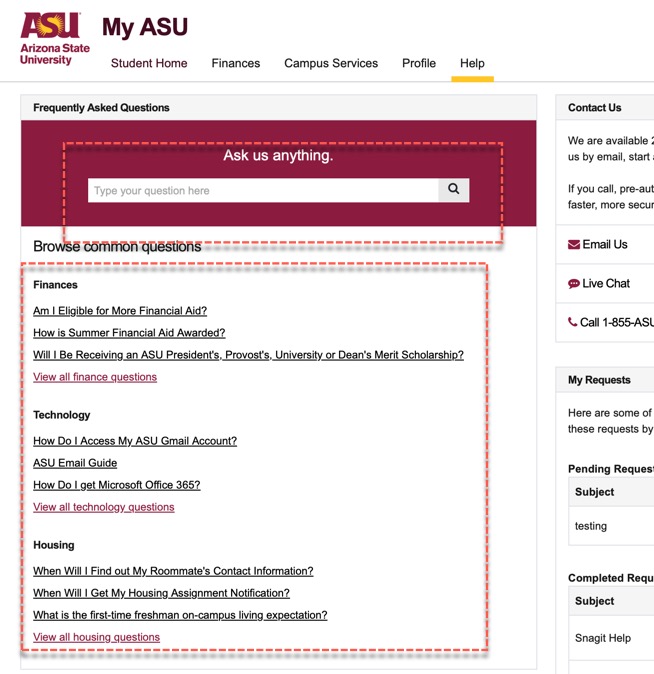Click the 'Type your question here' field

tap(263, 190)
